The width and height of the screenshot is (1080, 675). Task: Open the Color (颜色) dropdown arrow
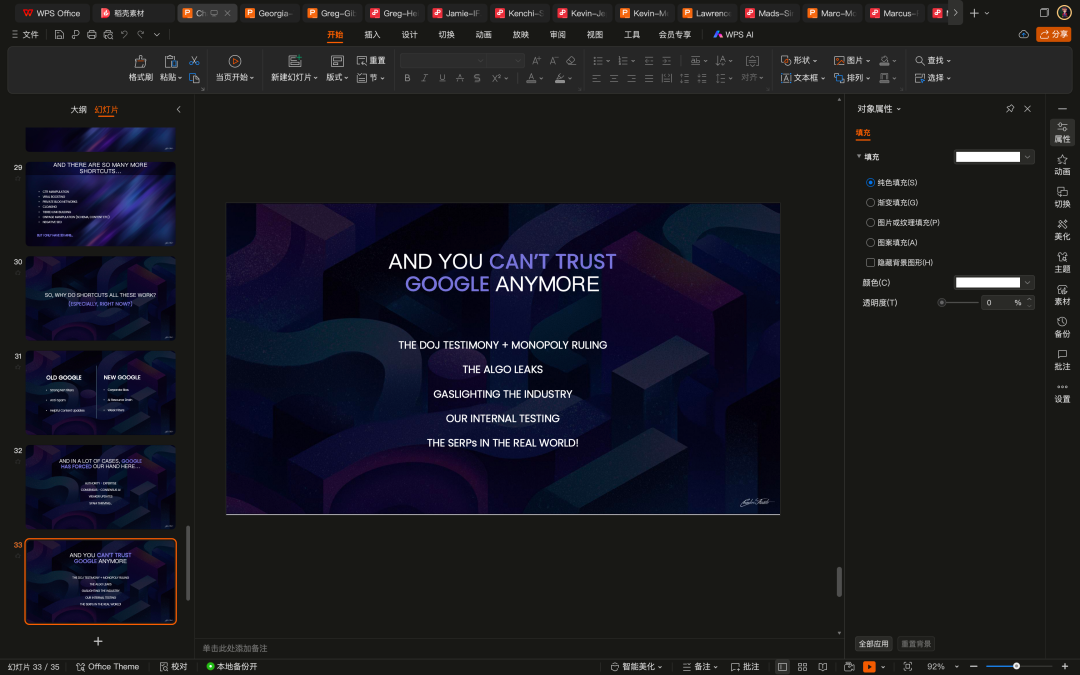(x=1028, y=282)
